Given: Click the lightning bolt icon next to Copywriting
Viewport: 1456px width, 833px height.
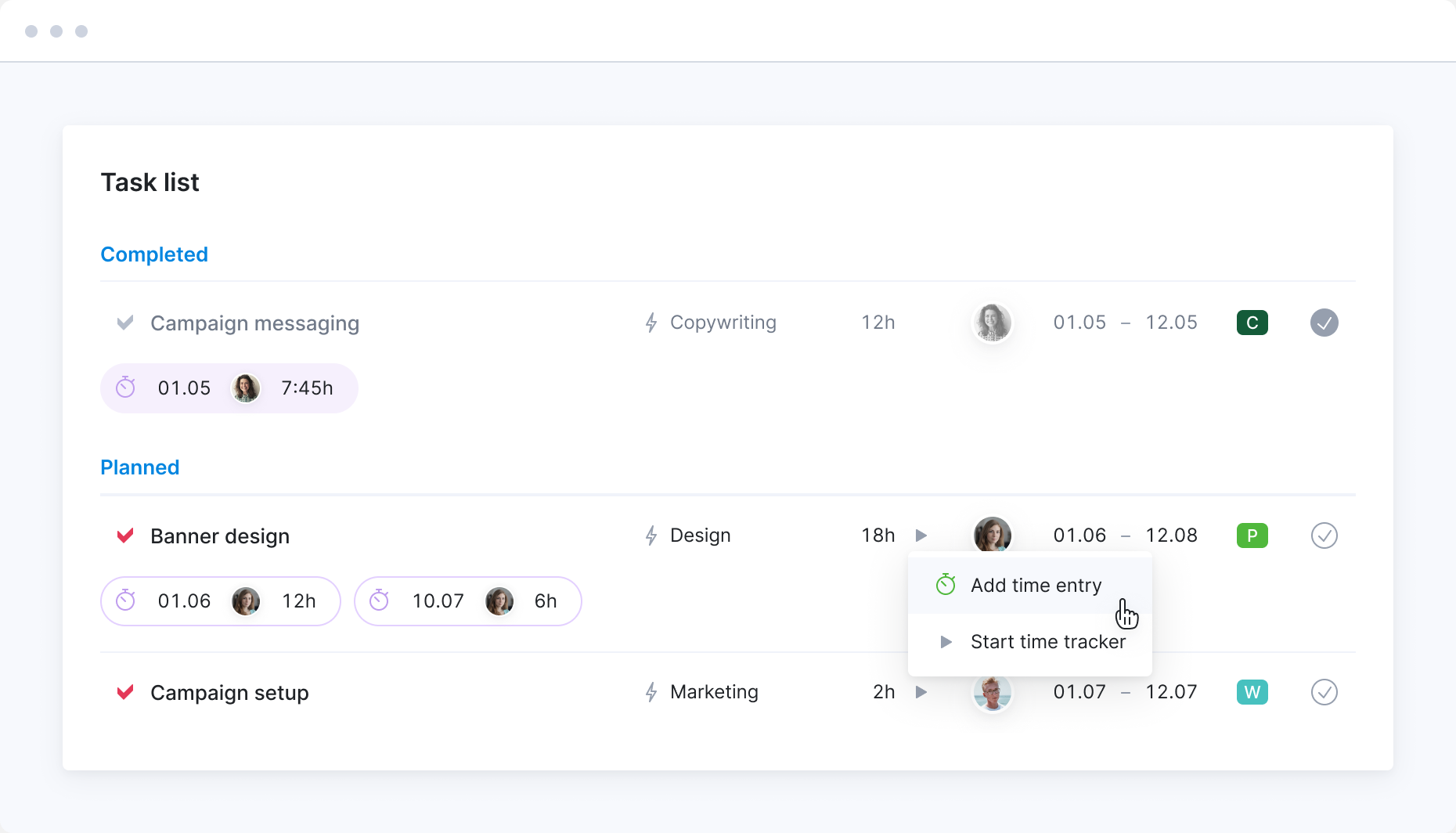Looking at the screenshot, I should click(651, 323).
